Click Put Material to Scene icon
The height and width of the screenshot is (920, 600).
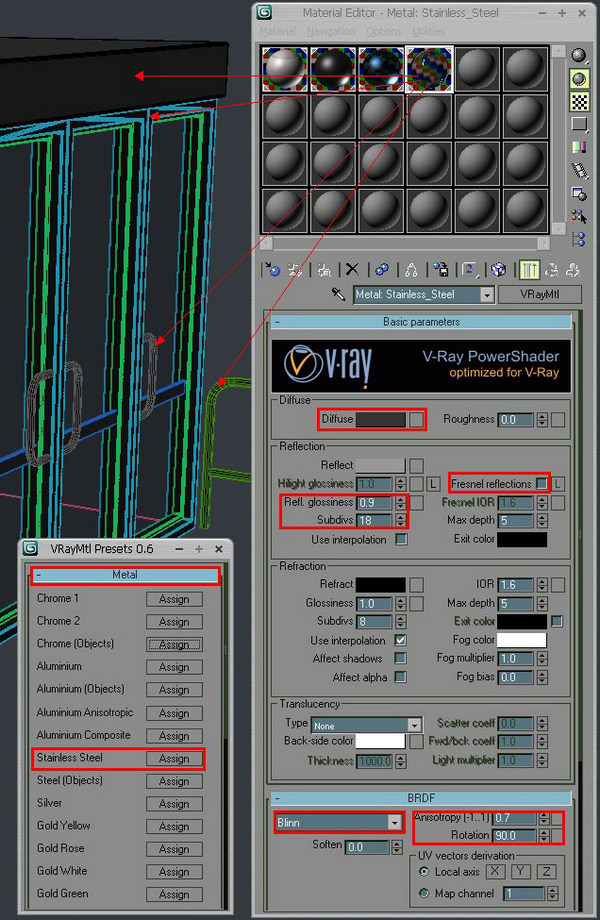coord(295,269)
